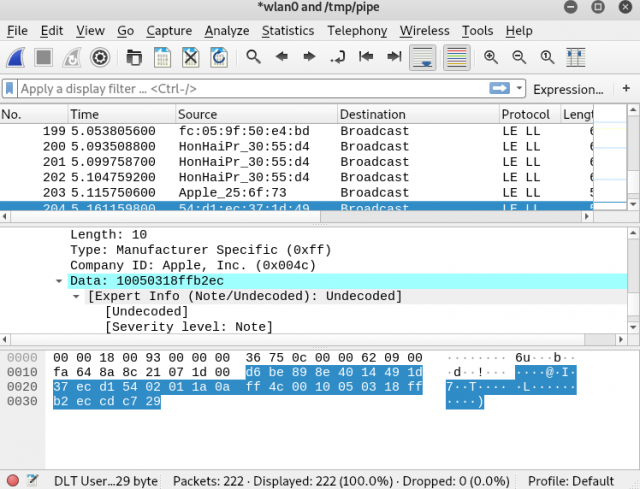Jump to the first packet
This screenshot has height=489, width=640.
pyautogui.click(x=367, y=57)
